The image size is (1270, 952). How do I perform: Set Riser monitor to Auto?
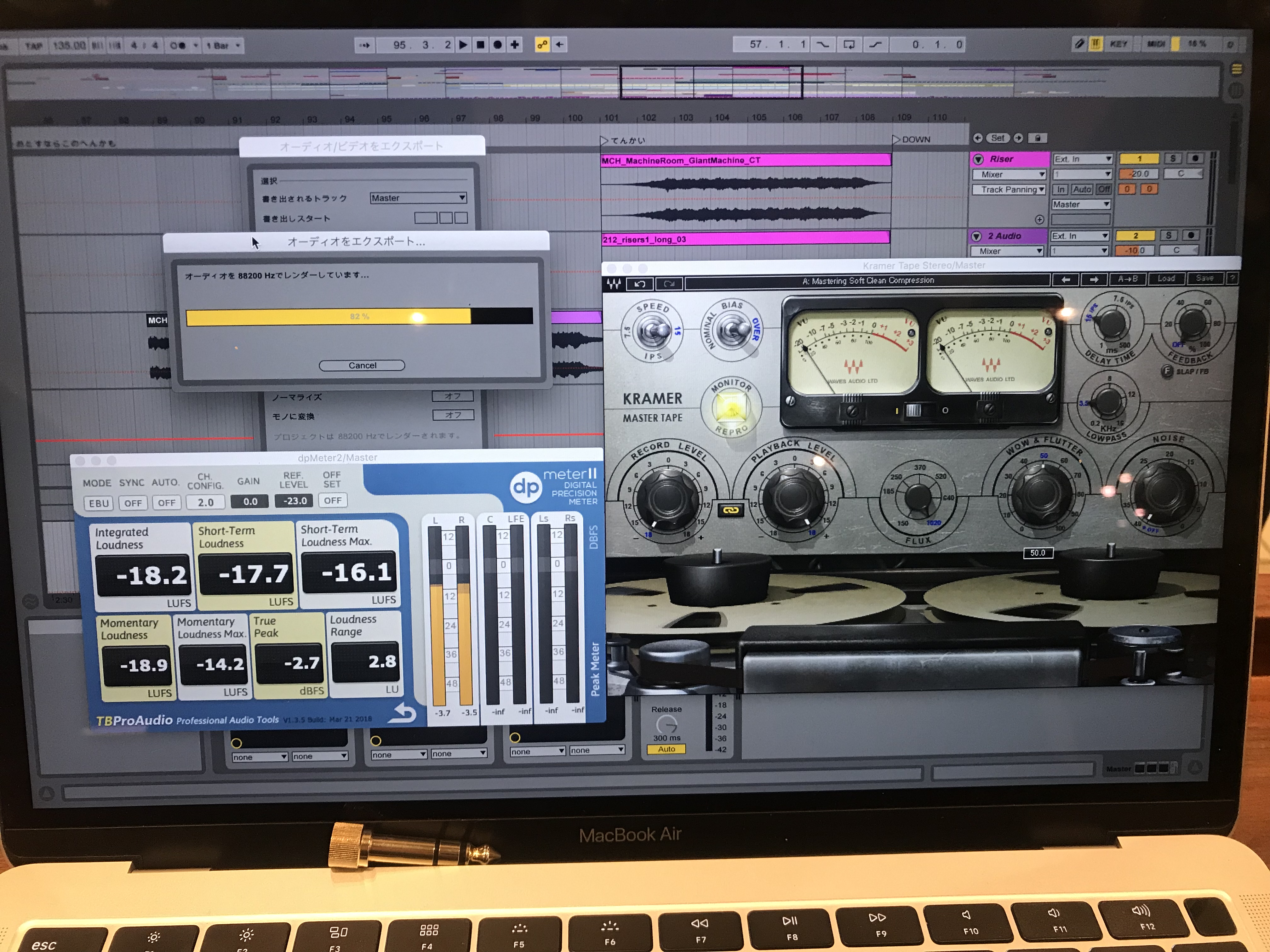click(x=1082, y=190)
